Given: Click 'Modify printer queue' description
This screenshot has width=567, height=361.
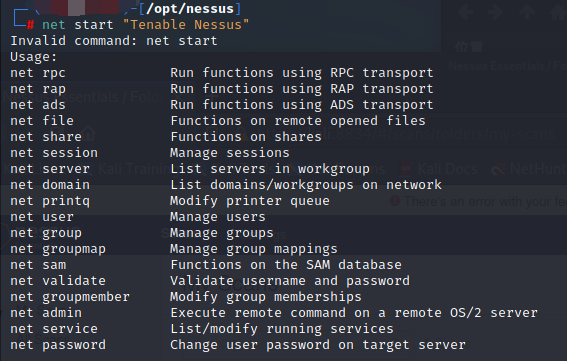Looking at the screenshot, I should click(250, 201).
